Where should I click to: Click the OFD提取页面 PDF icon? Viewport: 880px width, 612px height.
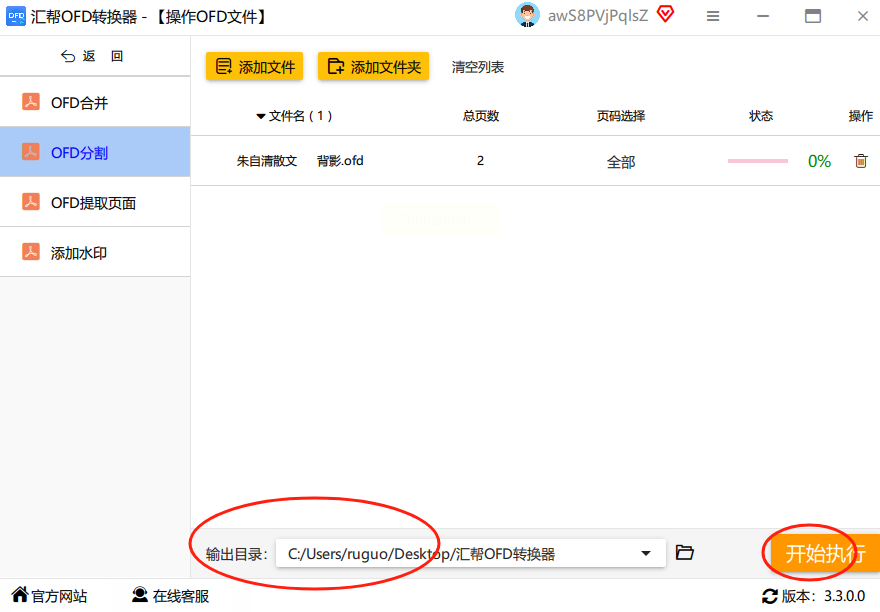pyautogui.click(x=31, y=202)
